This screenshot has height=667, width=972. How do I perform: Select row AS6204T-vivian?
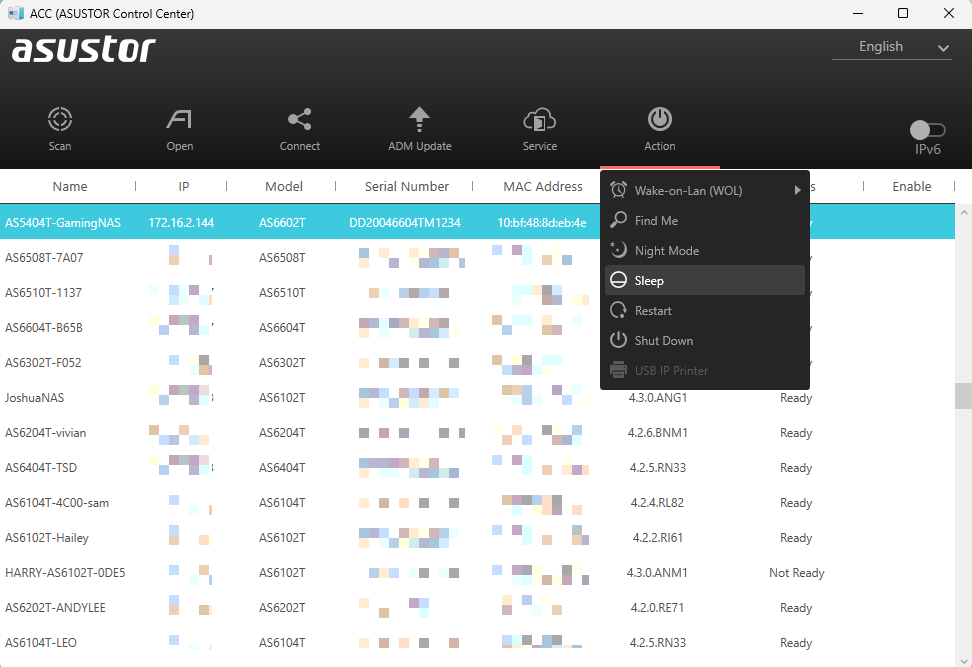477,433
